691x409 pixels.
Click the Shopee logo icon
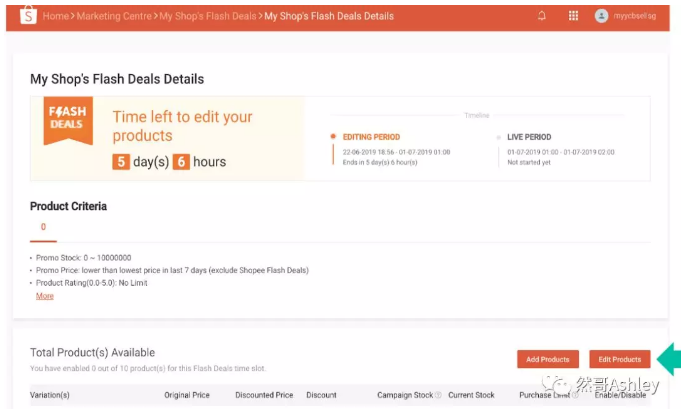click(x=28, y=15)
